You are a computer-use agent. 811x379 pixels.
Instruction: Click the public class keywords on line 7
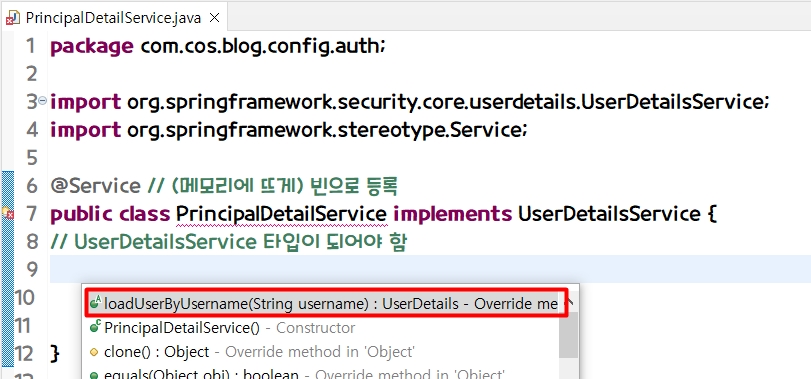click(110, 214)
